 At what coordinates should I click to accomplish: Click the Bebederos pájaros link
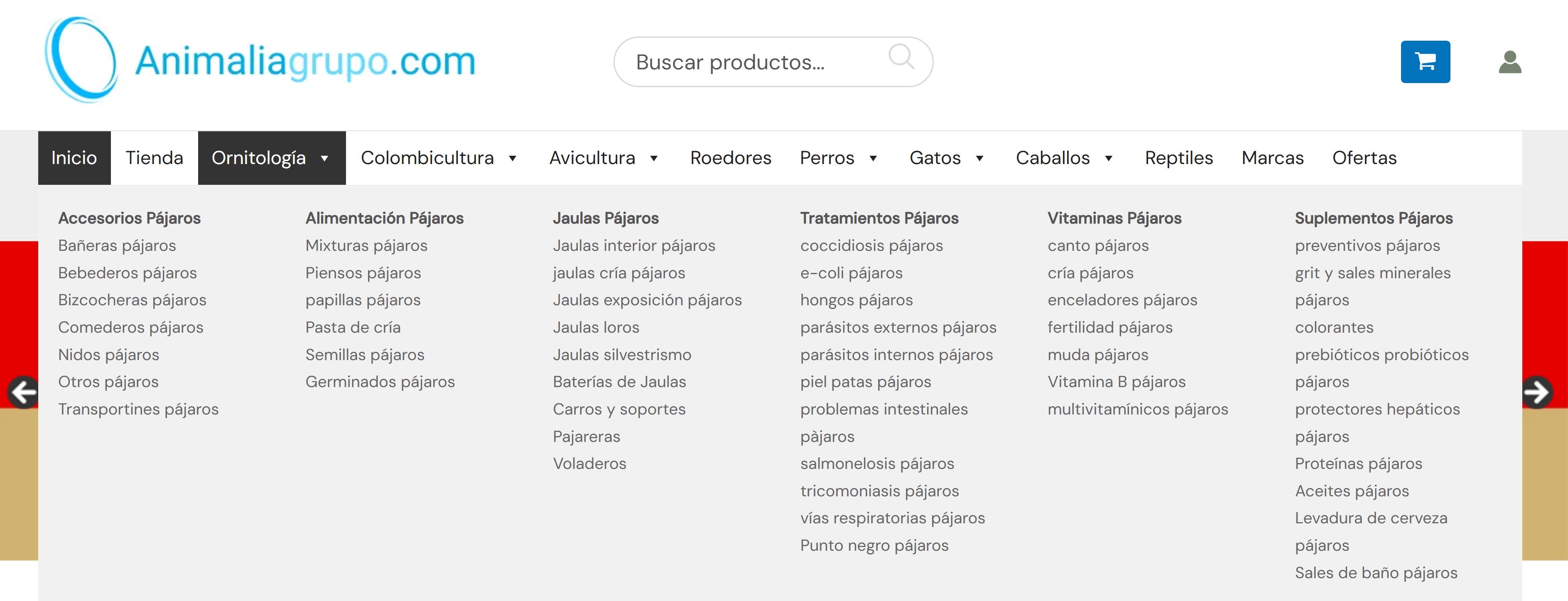(x=127, y=273)
